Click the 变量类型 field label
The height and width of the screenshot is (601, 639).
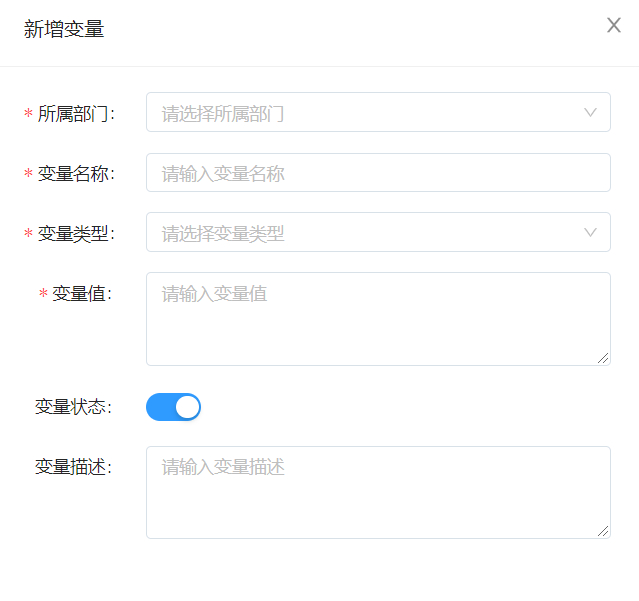pos(76,234)
